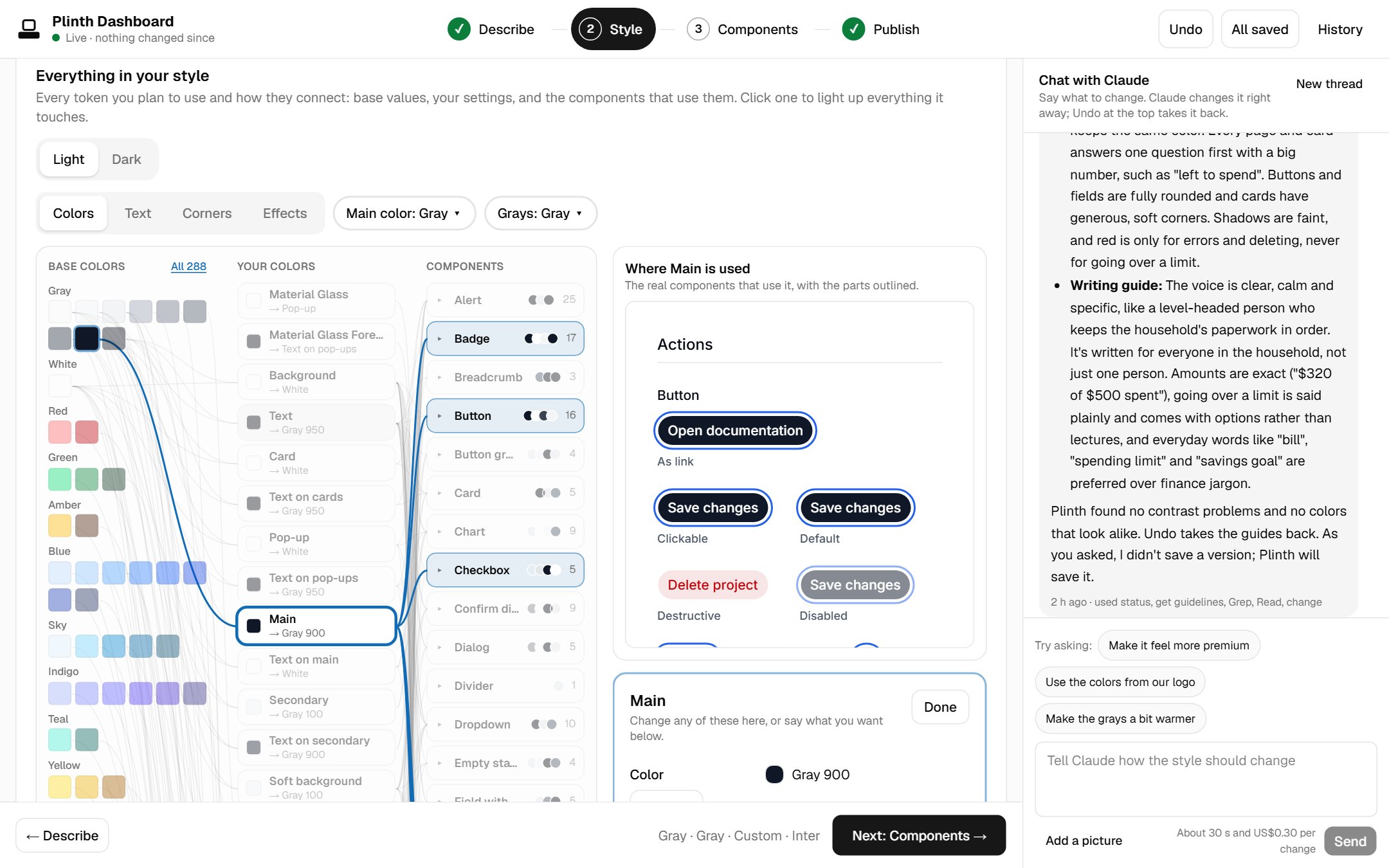Click the first Red base color swatch
The height and width of the screenshot is (868, 1389).
click(60, 432)
